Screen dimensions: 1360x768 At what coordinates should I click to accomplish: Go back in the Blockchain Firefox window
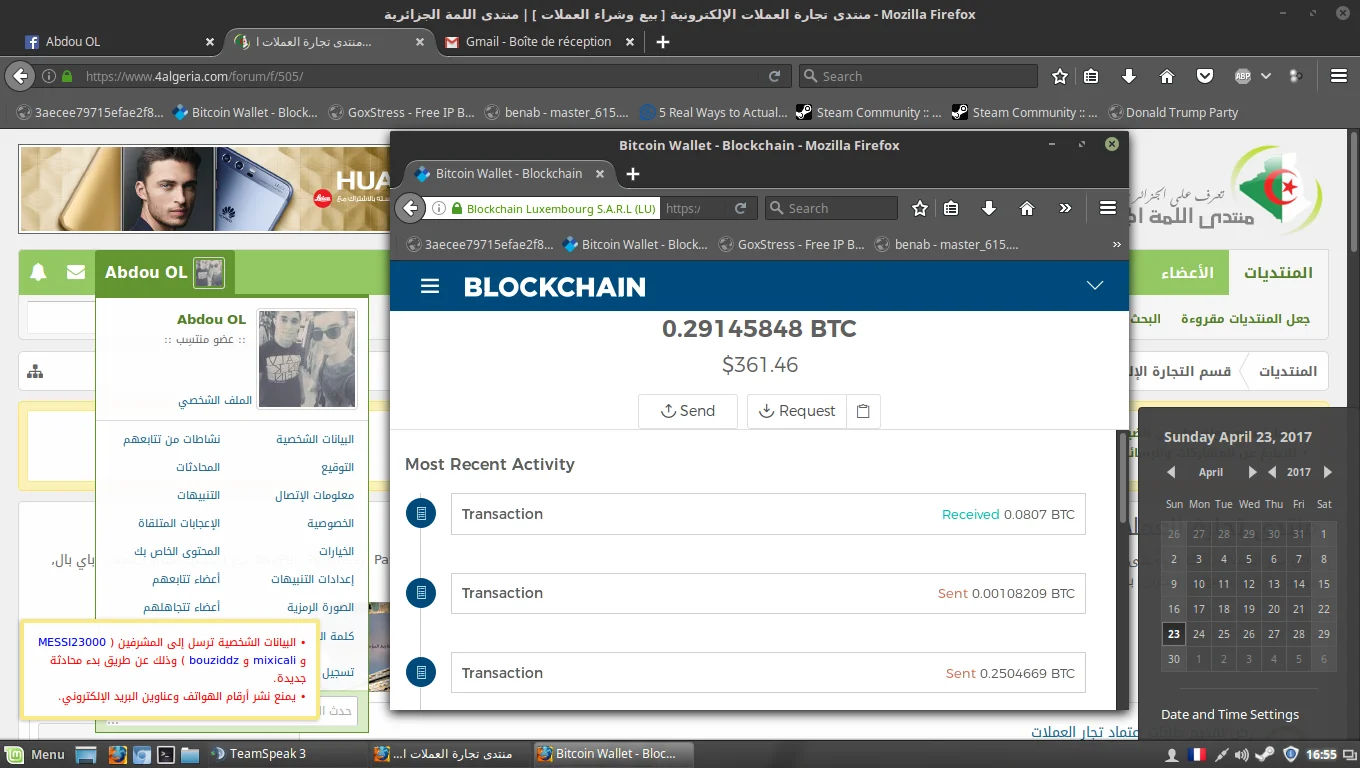point(410,208)
